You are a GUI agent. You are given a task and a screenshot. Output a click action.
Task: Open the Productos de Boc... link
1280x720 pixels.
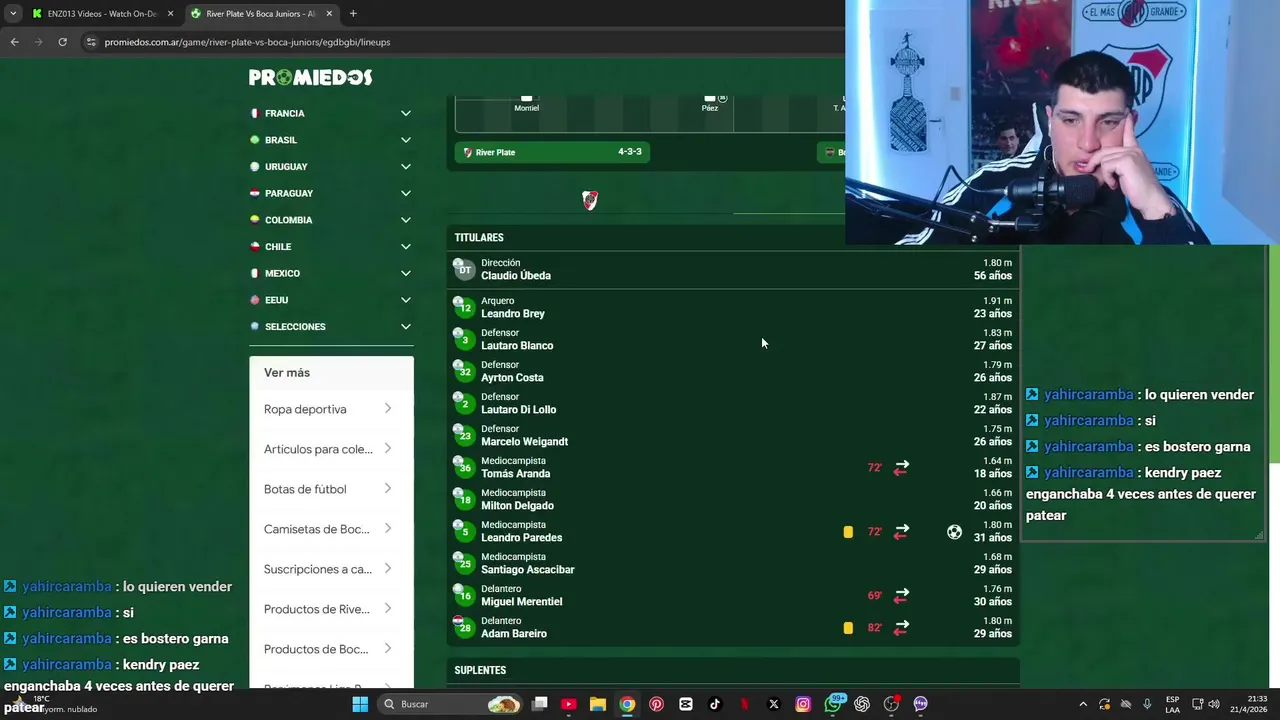click(331, 649)
